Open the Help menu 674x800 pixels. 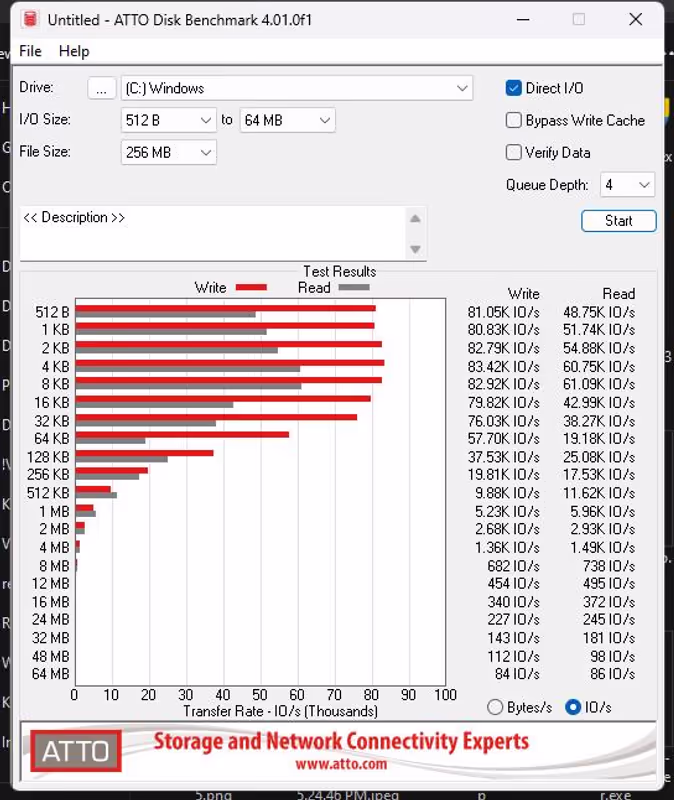point(74,51)
